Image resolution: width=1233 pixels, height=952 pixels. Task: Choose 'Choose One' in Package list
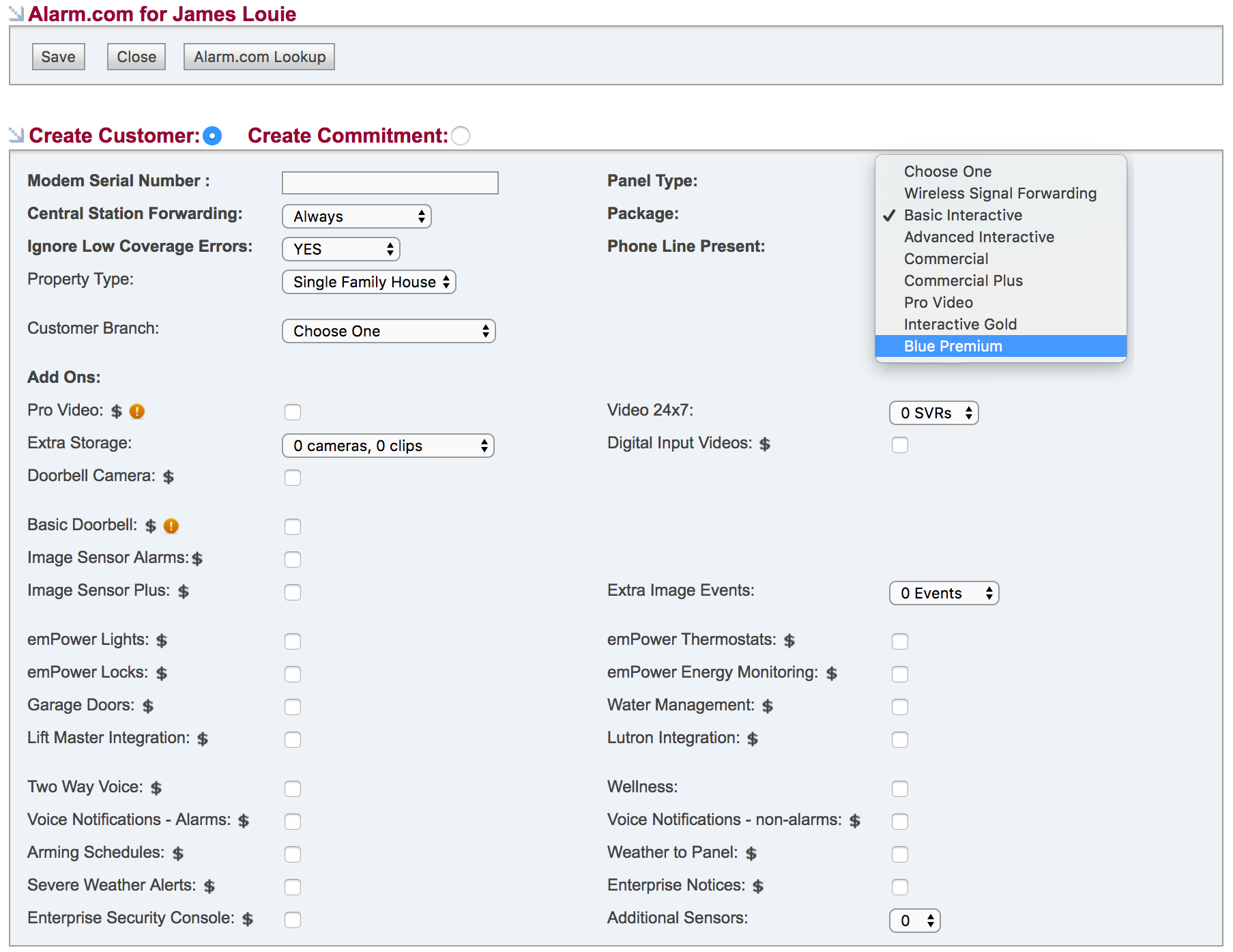(x=1000, y=171)
